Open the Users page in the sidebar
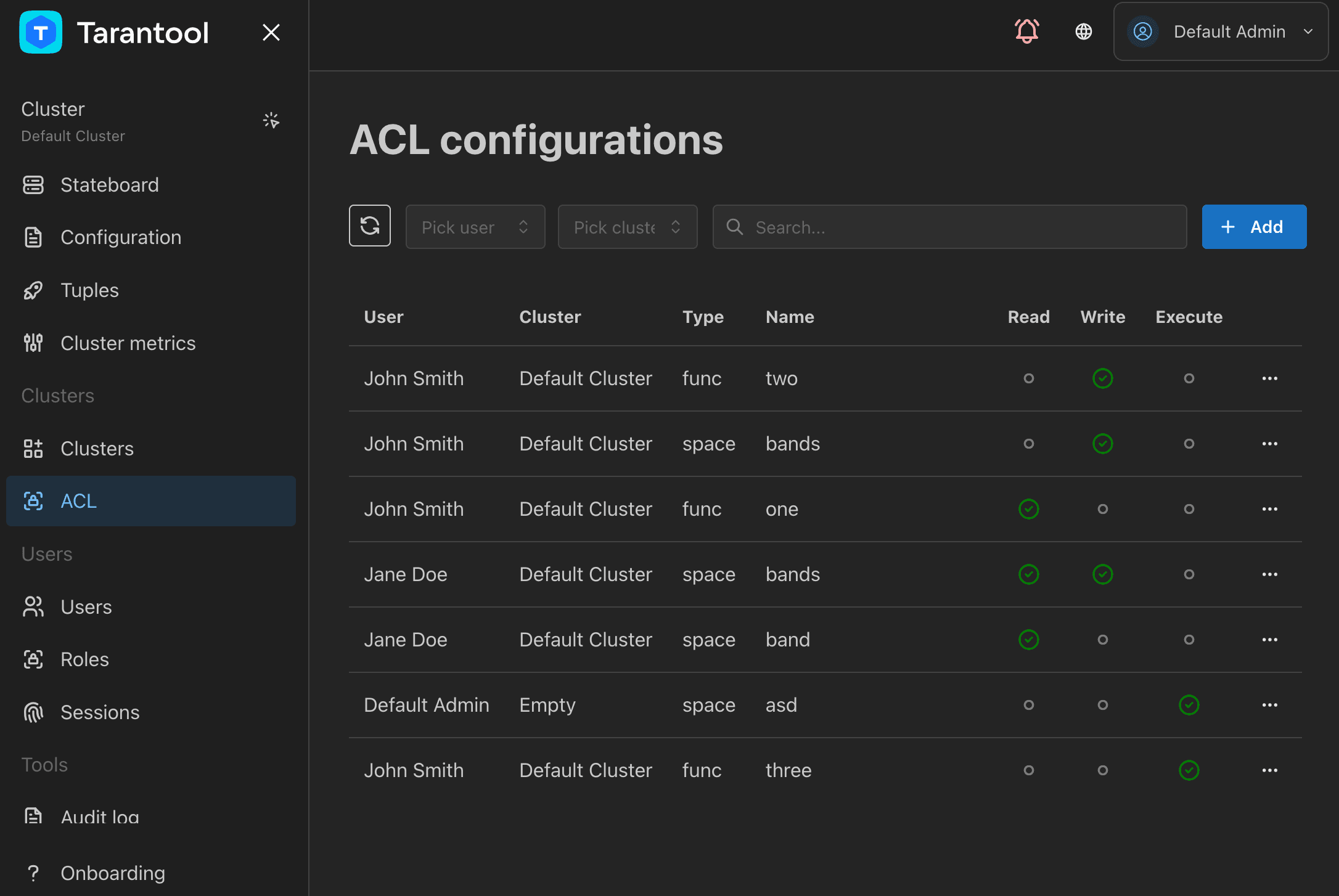Image resolution: width=1339 pixels, height=896 pixels. coord(151,607)
